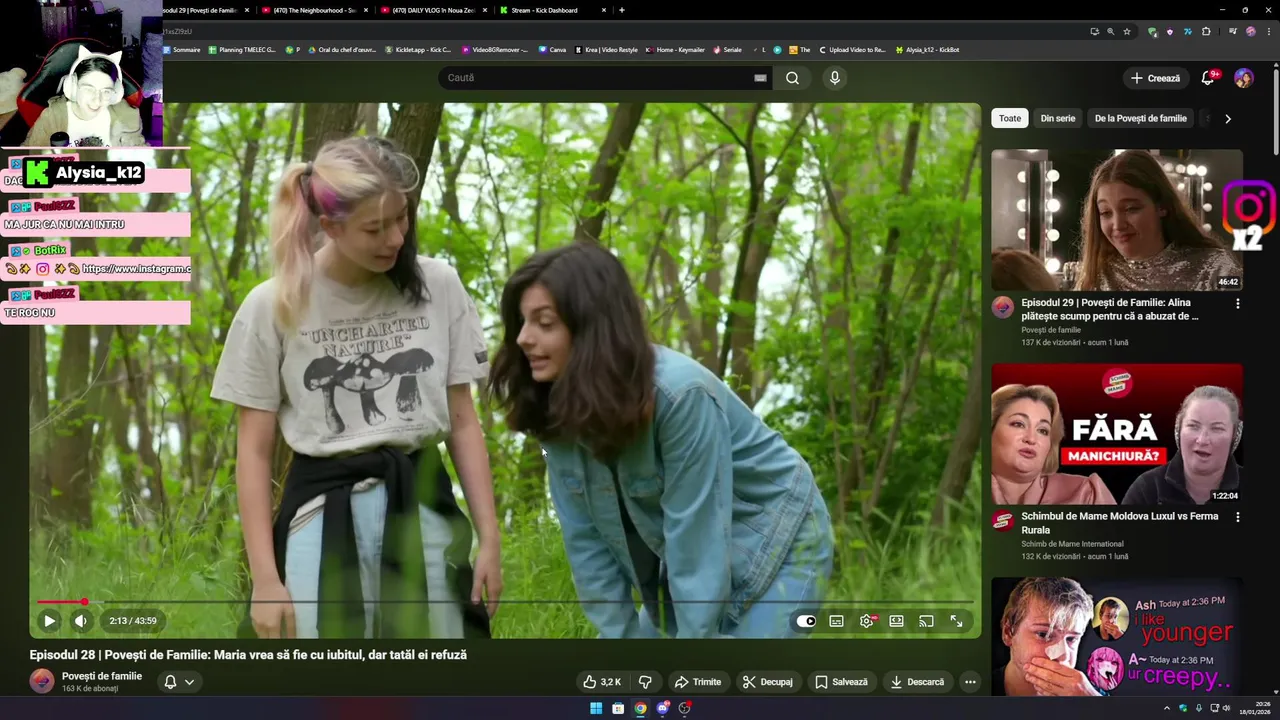Image resolution: width=1280 pixels, height=720 pixels.
Task: Cast video to a TV
Action: tap(926, 621)
